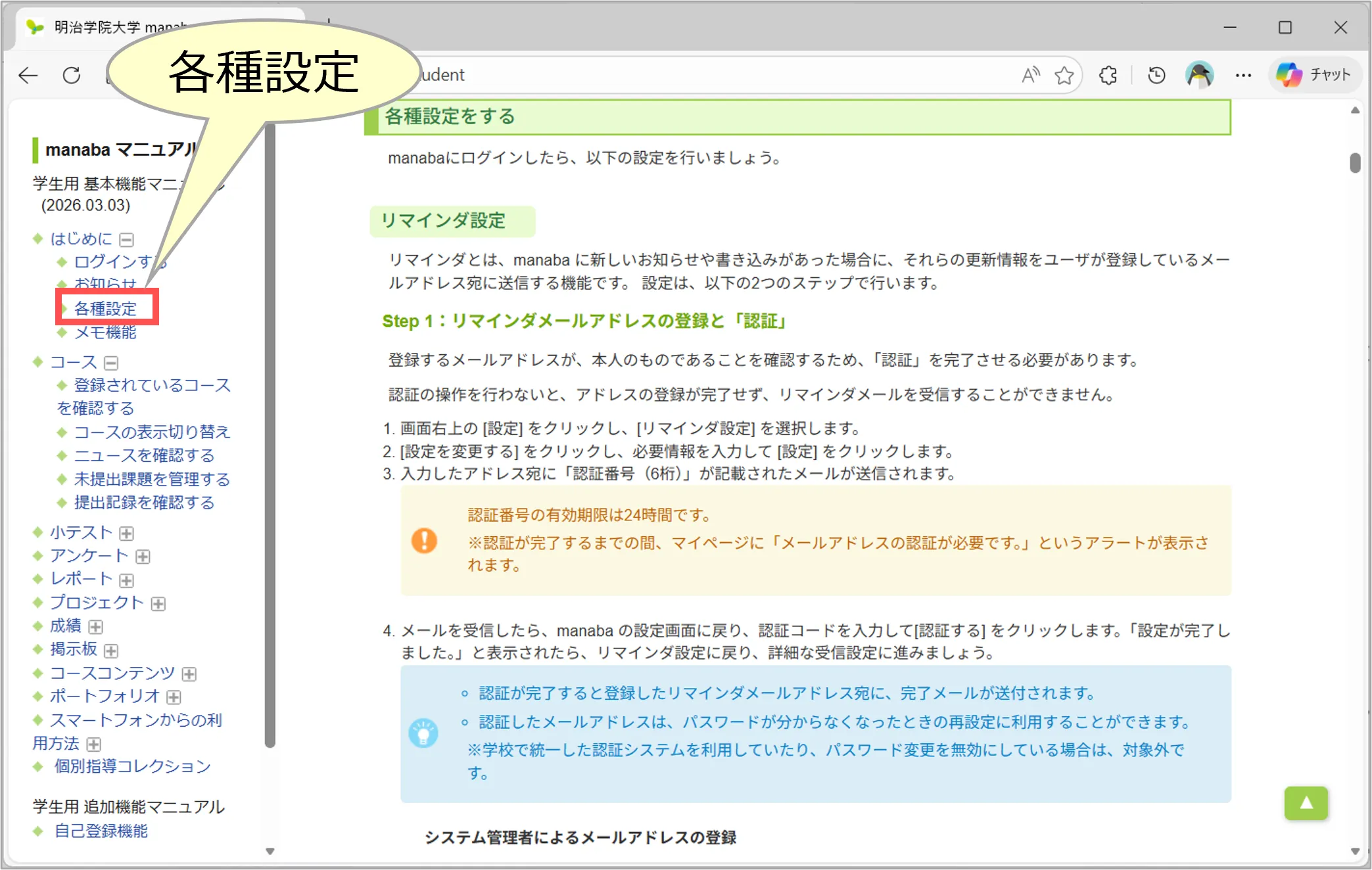The image size is (1372, 870).
Task: Open Copilot チャット button
Action: tap(1313, 75)
